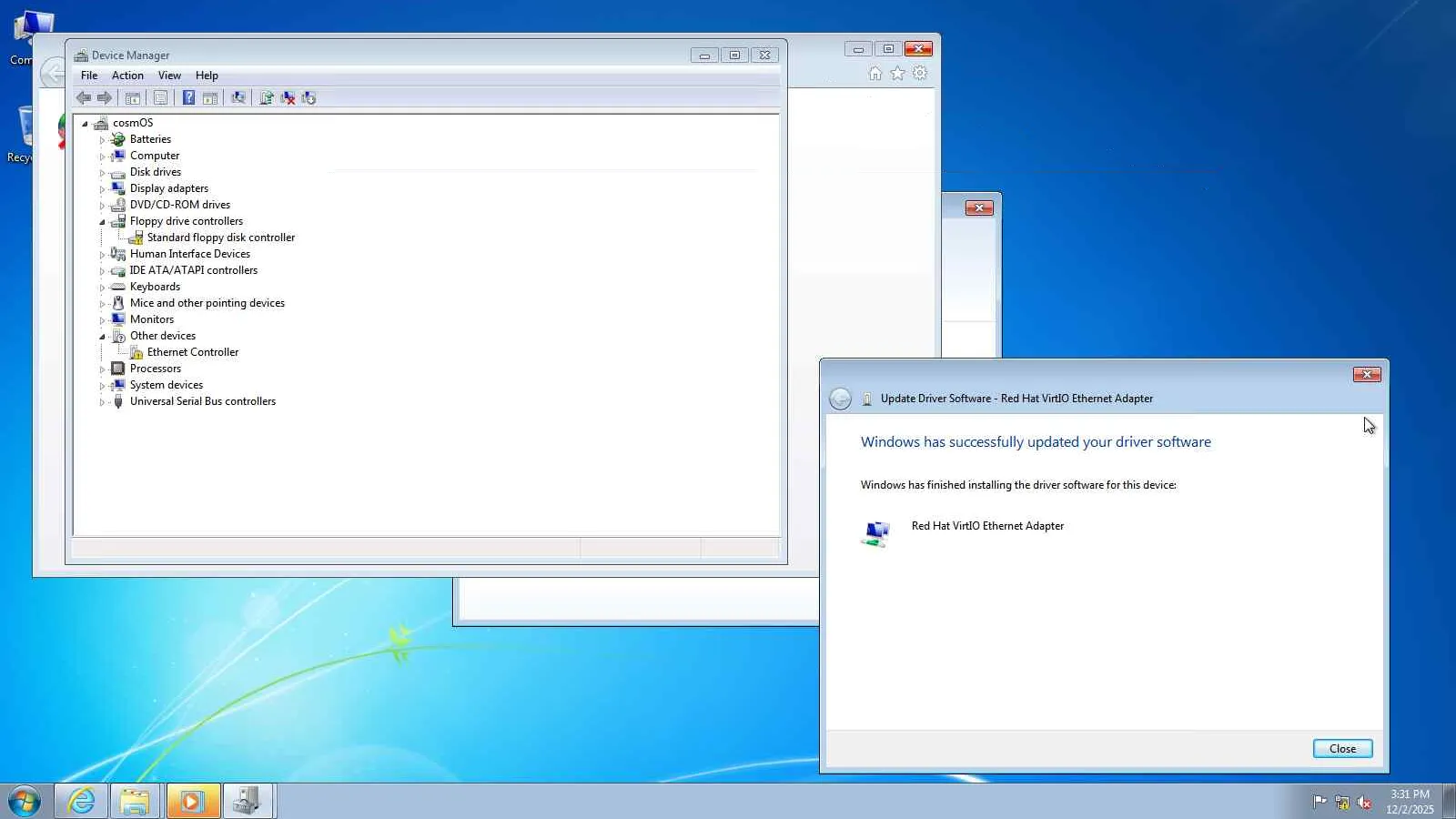Select the Keyboards tree label

coord(155,287)
